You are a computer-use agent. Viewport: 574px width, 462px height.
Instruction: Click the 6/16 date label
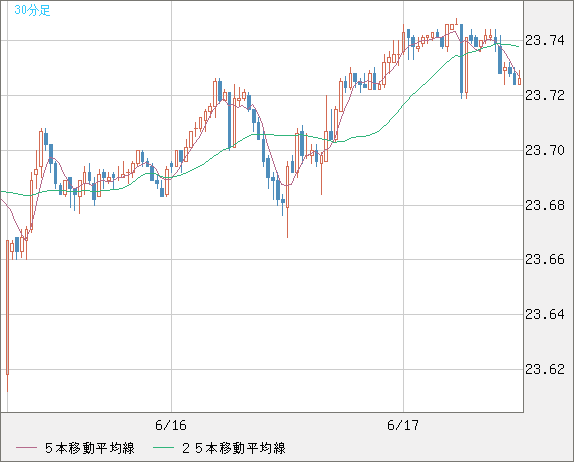[x=171, y=425]
